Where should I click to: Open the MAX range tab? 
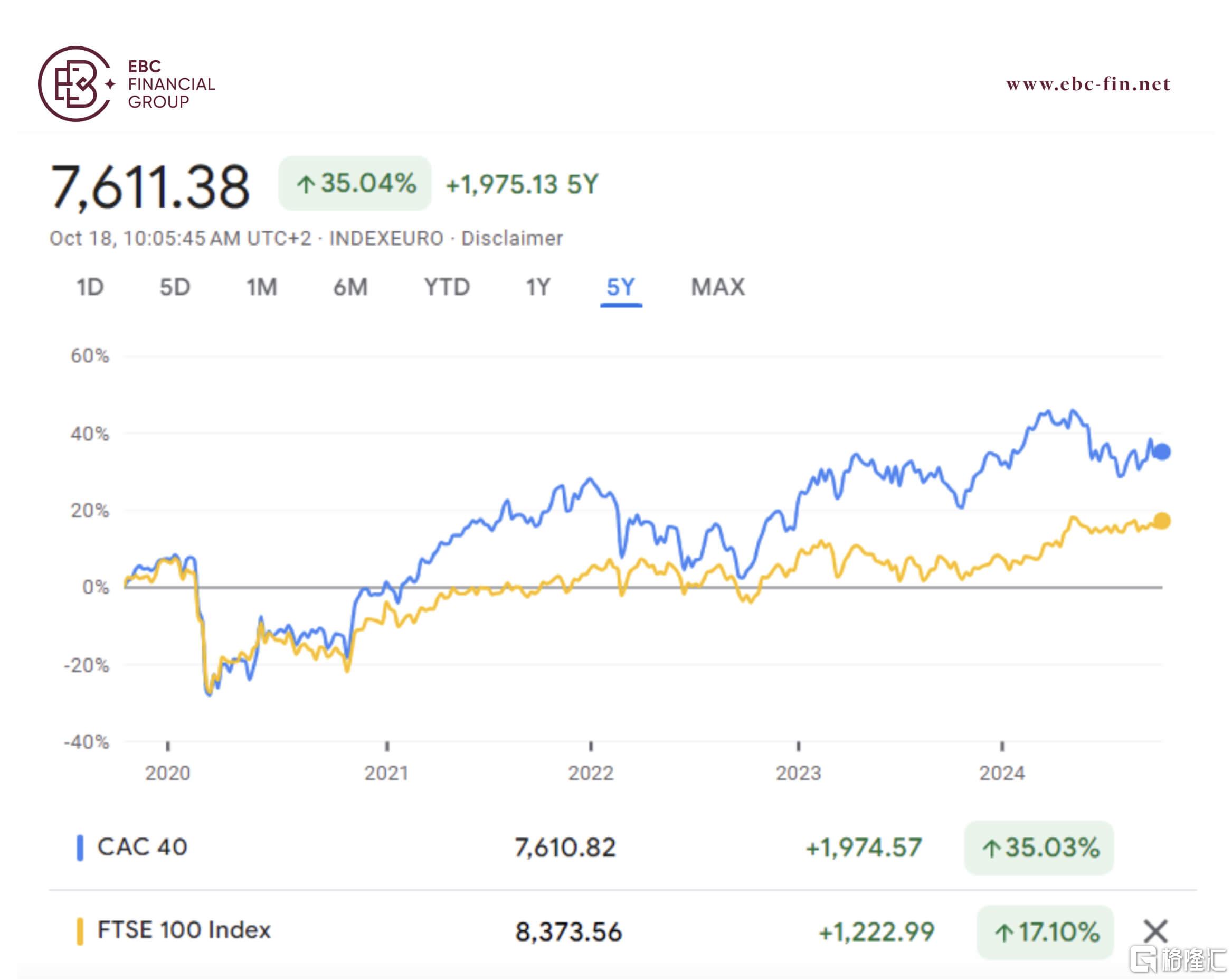click(x=718, y=287)
